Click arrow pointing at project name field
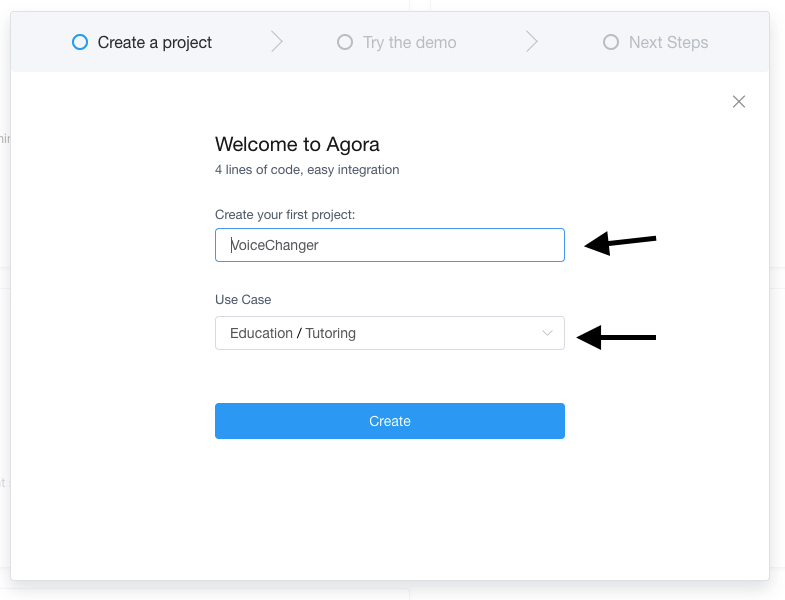The height and width of the screenshot is (600, 785). click(620, 243)
